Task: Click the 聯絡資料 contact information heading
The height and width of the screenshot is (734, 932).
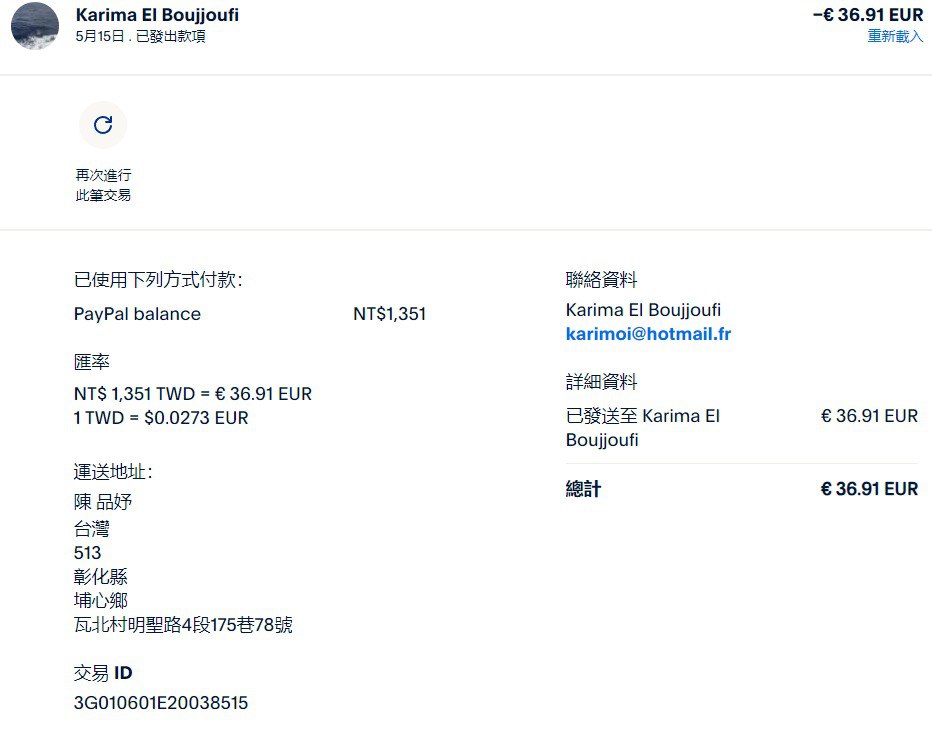Action: point(602,279)
